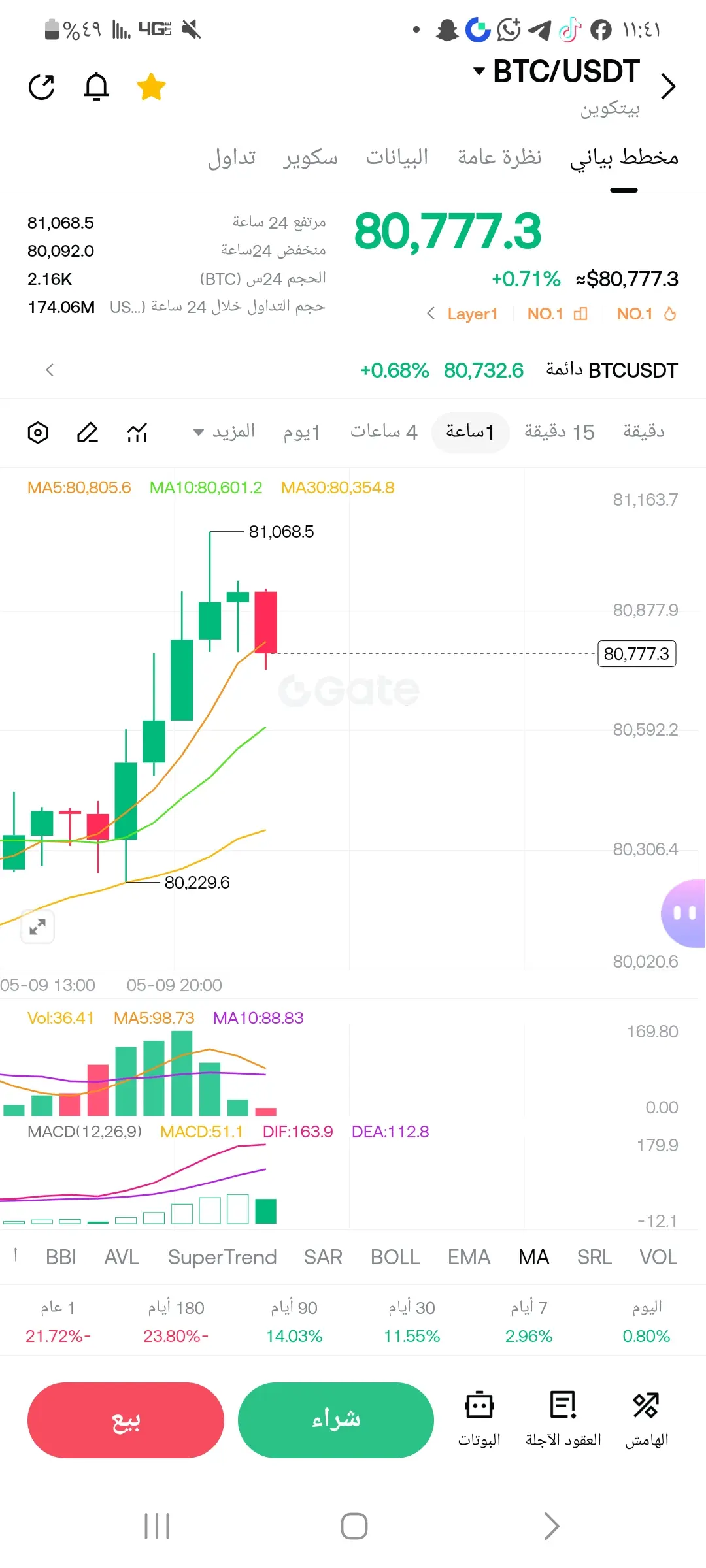Select the 4 ساعات timeframe
This screenshot has width=706, height=1568.
pyautogui.click(x=384, y=432)
